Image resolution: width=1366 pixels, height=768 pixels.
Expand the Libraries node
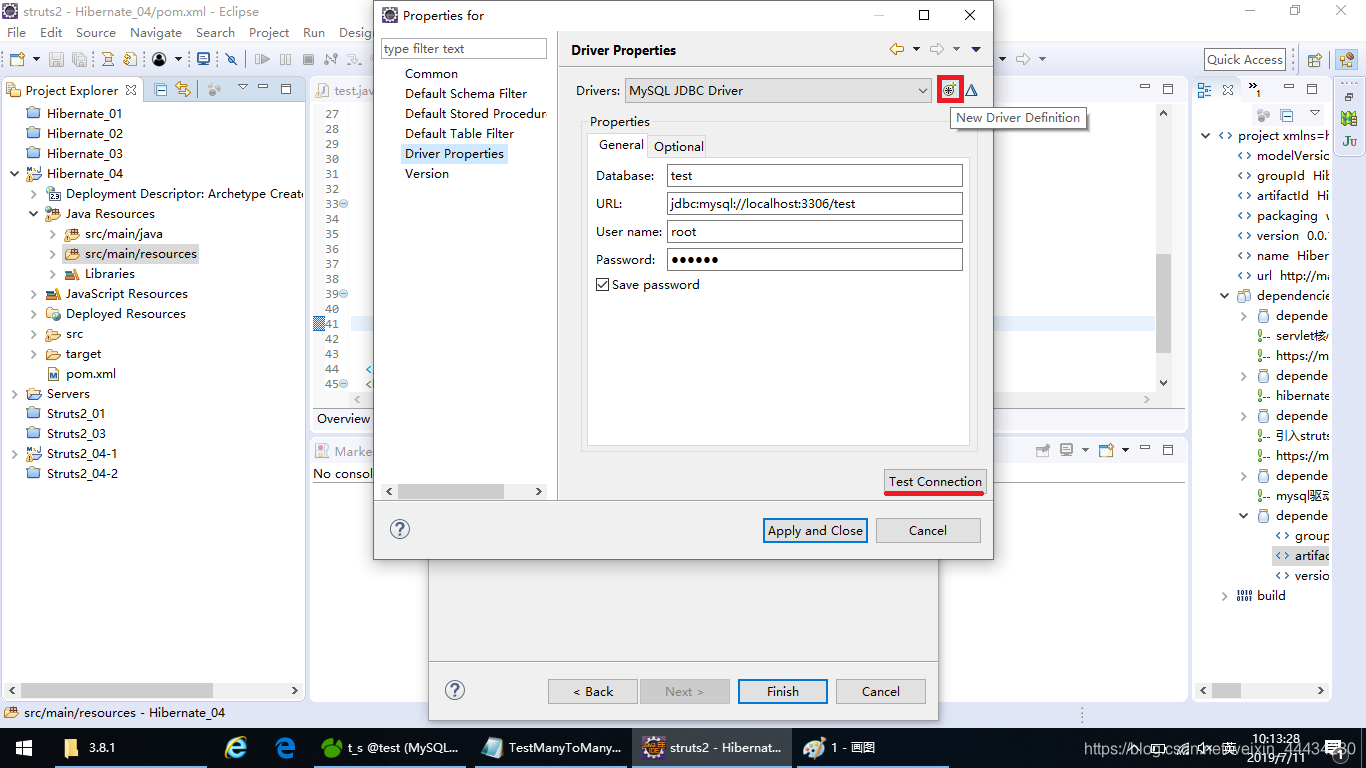pos(53,274)
